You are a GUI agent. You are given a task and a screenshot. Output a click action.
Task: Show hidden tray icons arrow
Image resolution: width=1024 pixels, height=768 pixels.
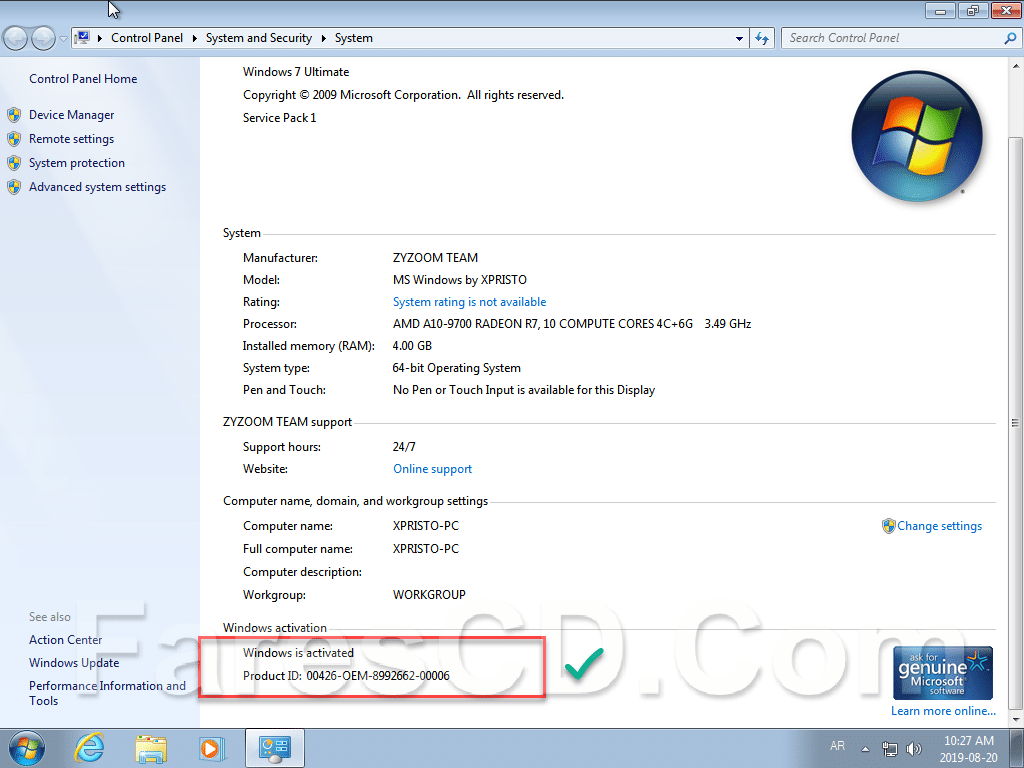(x=865, y=749)
